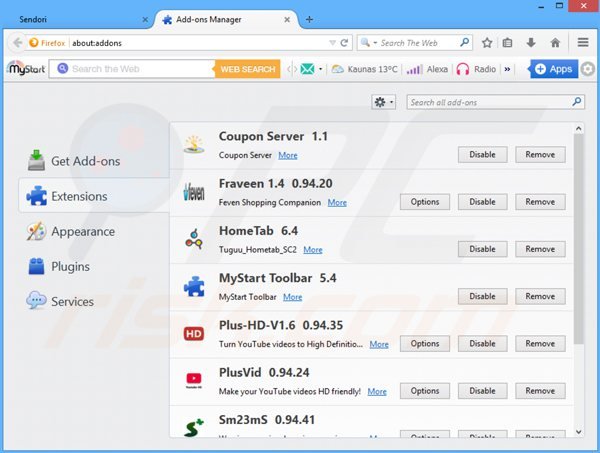The image size is (600, 453).
Task: Click the Sm23mS extension icon
Action: [194, 428]
